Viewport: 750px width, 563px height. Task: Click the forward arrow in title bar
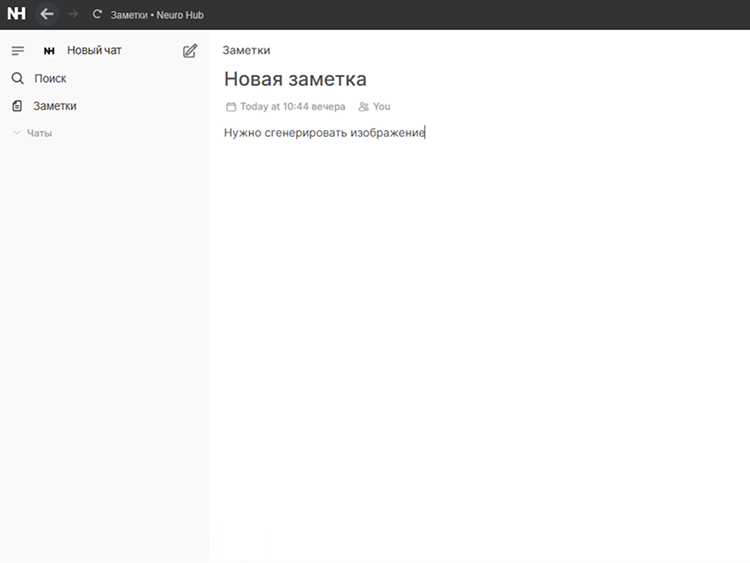tap(73, 14)
